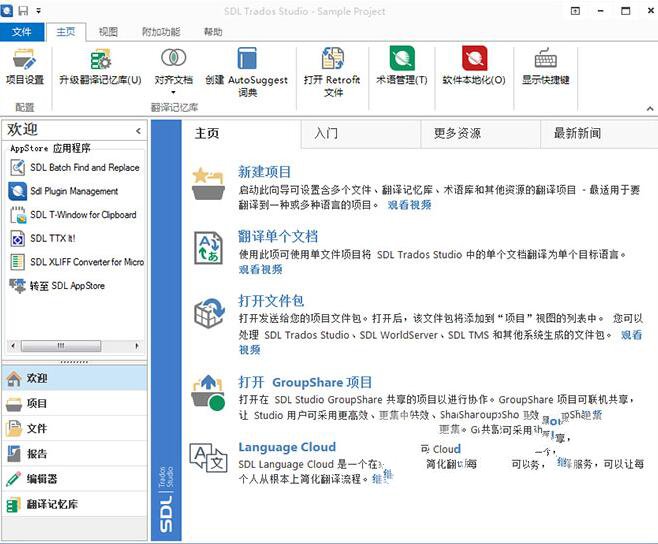658x544 pixels.
Task: Click 创建 AutoSuggest 词典 book icon
Action: pos(247,58)
